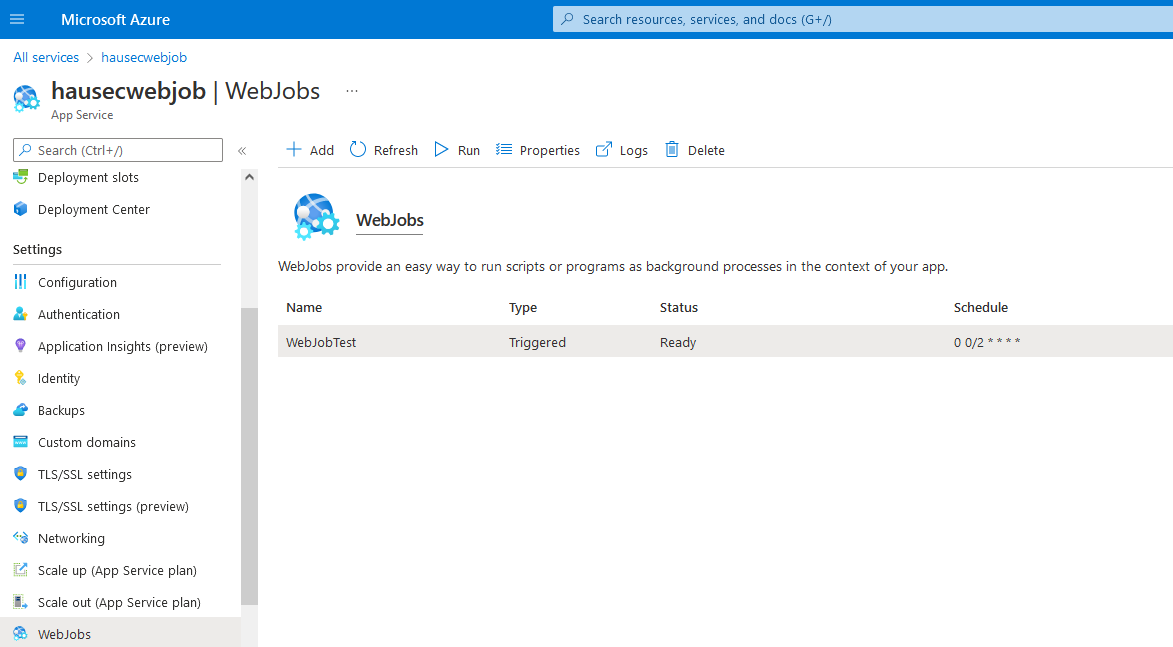Click the Run play icon
1173x647 pixels.
441,150
